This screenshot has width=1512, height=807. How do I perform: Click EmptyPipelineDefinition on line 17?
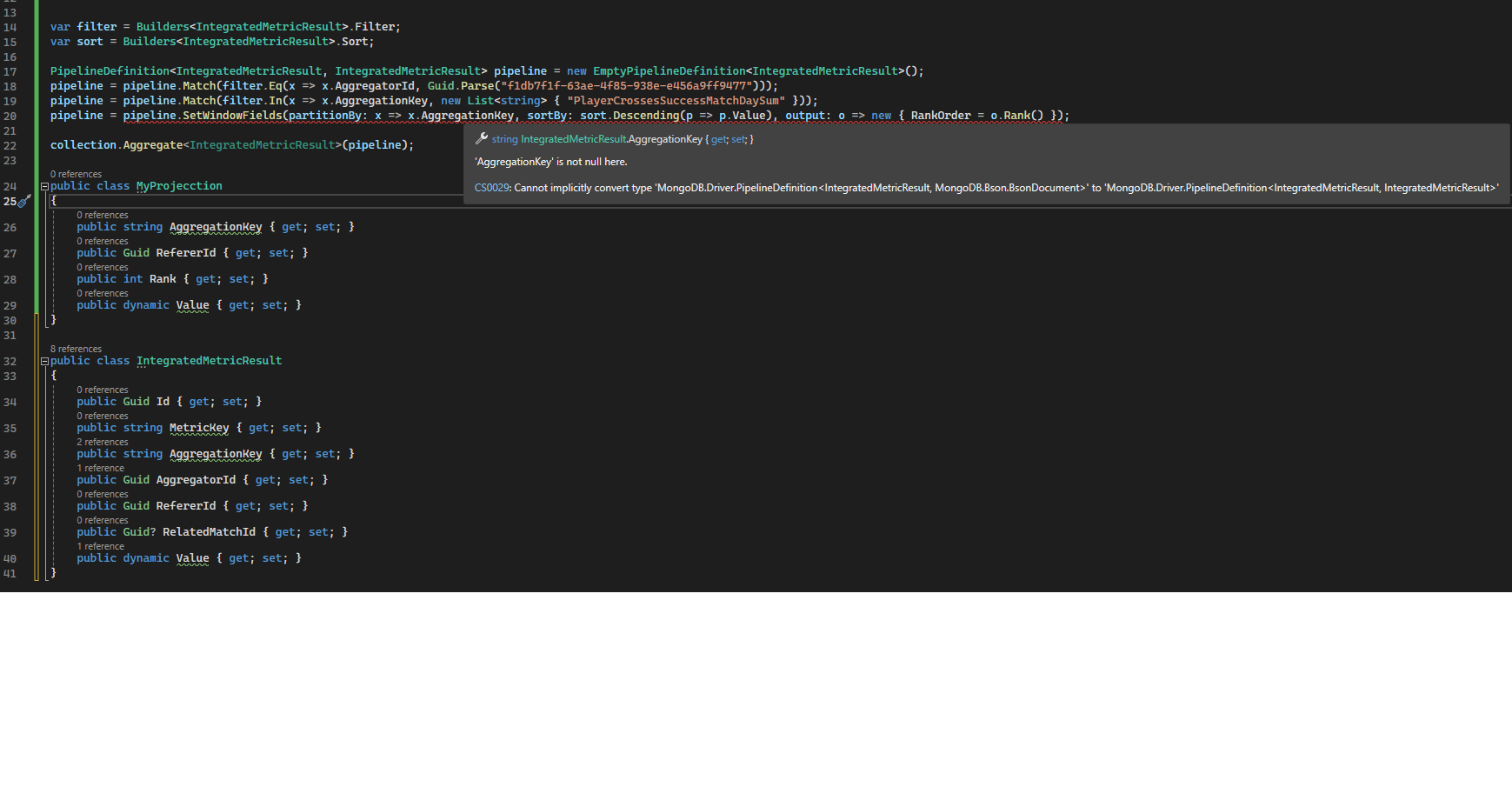669,71
